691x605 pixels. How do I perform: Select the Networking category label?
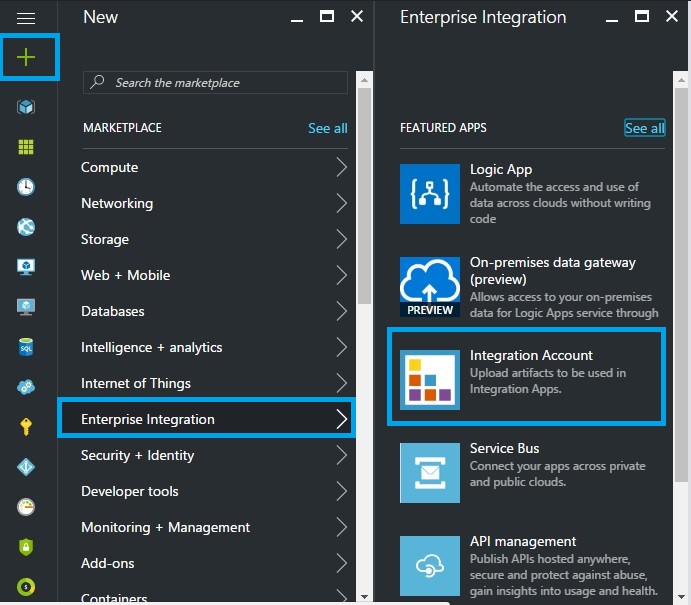click(x=117, y=203)
